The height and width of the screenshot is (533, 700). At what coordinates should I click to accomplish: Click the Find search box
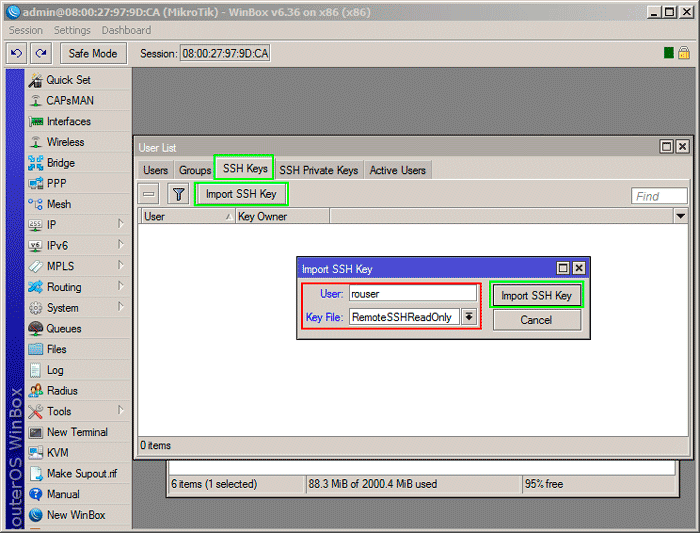(x=659, y=196)
